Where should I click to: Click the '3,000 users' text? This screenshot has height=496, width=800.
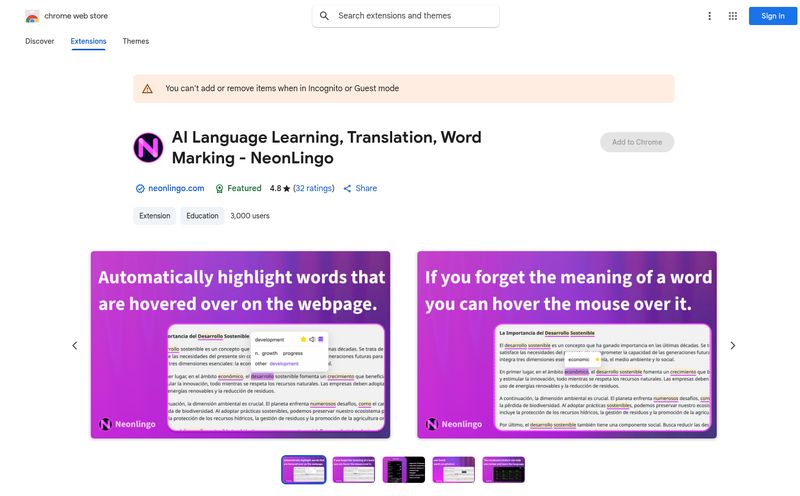(250, 216)
